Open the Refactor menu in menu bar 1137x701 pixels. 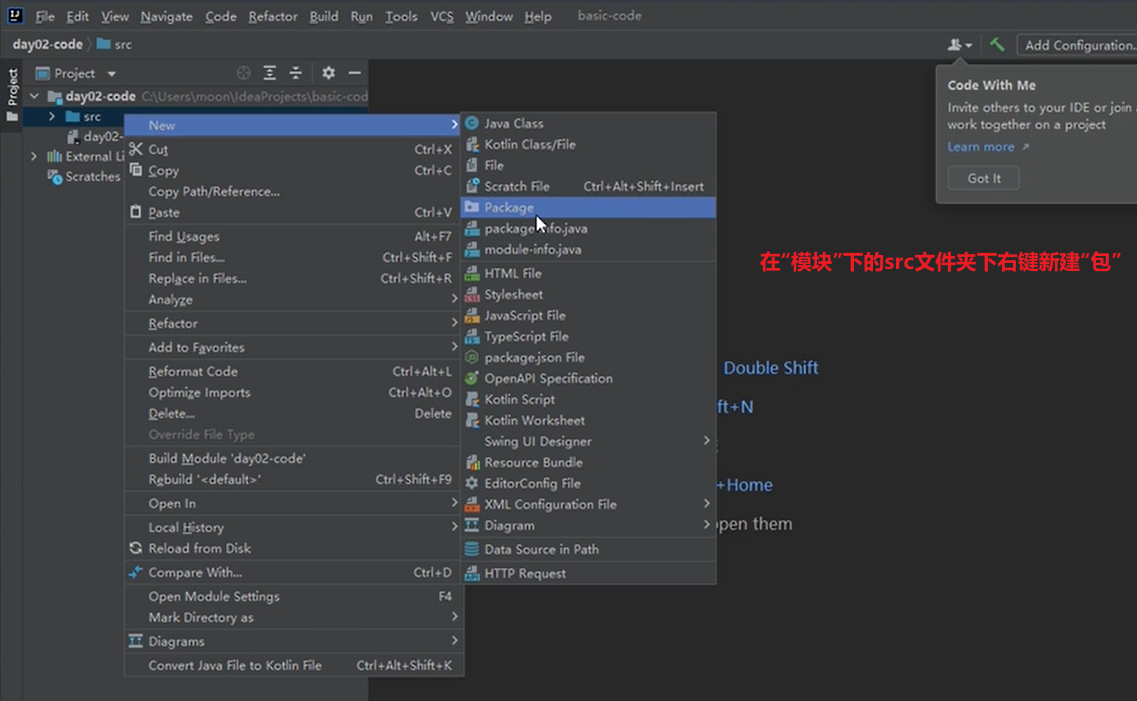273,16
